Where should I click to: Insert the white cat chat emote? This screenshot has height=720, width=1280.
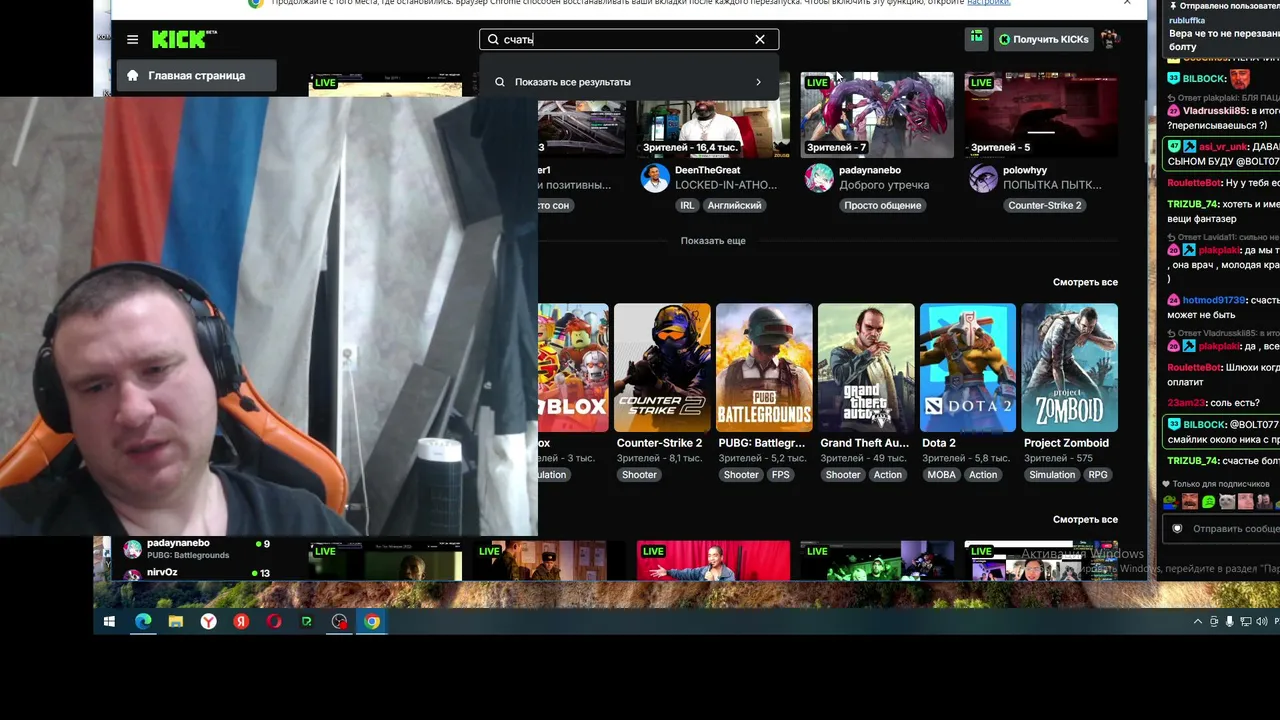[x=1227, y=502]
